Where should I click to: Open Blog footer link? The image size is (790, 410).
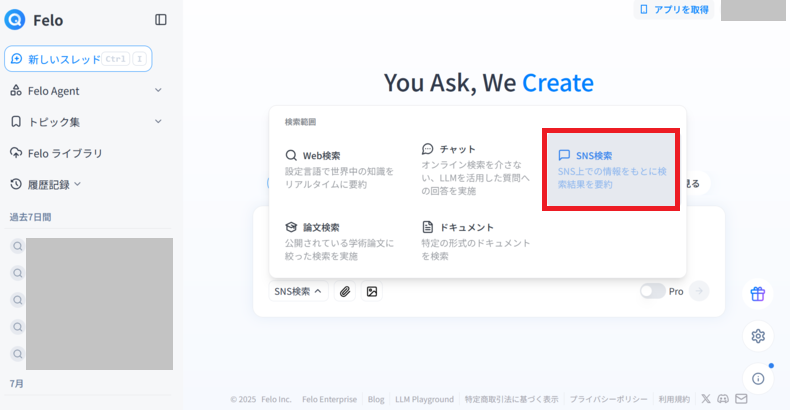[x=376, y=399]
